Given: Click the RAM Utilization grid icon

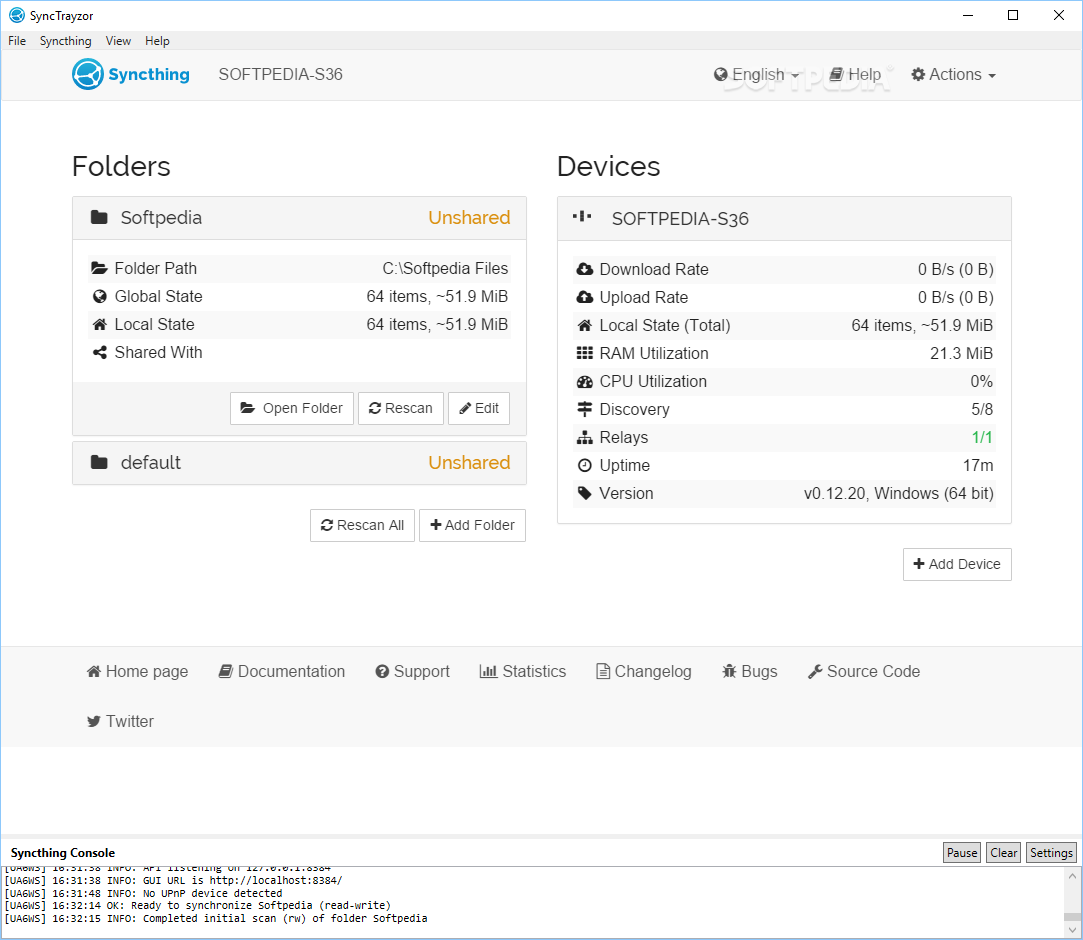Looking at the screenshot, I should [584, 353].
